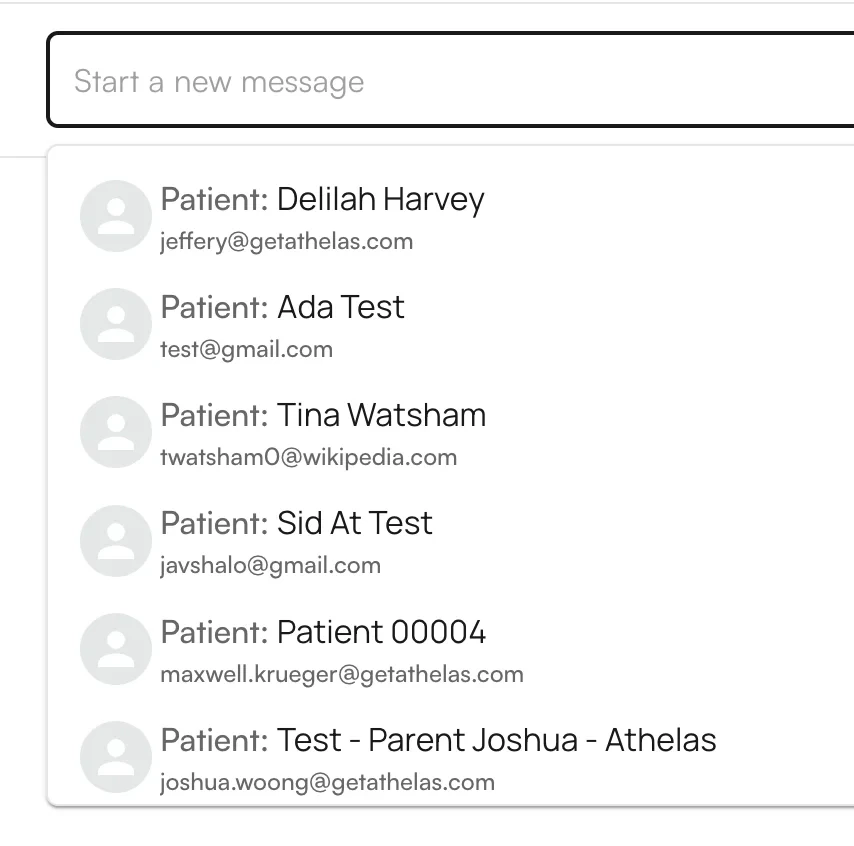Click Delilah Harvey's avatar icon
Viewport: 854px width, 846px height.
click(116, 216)
